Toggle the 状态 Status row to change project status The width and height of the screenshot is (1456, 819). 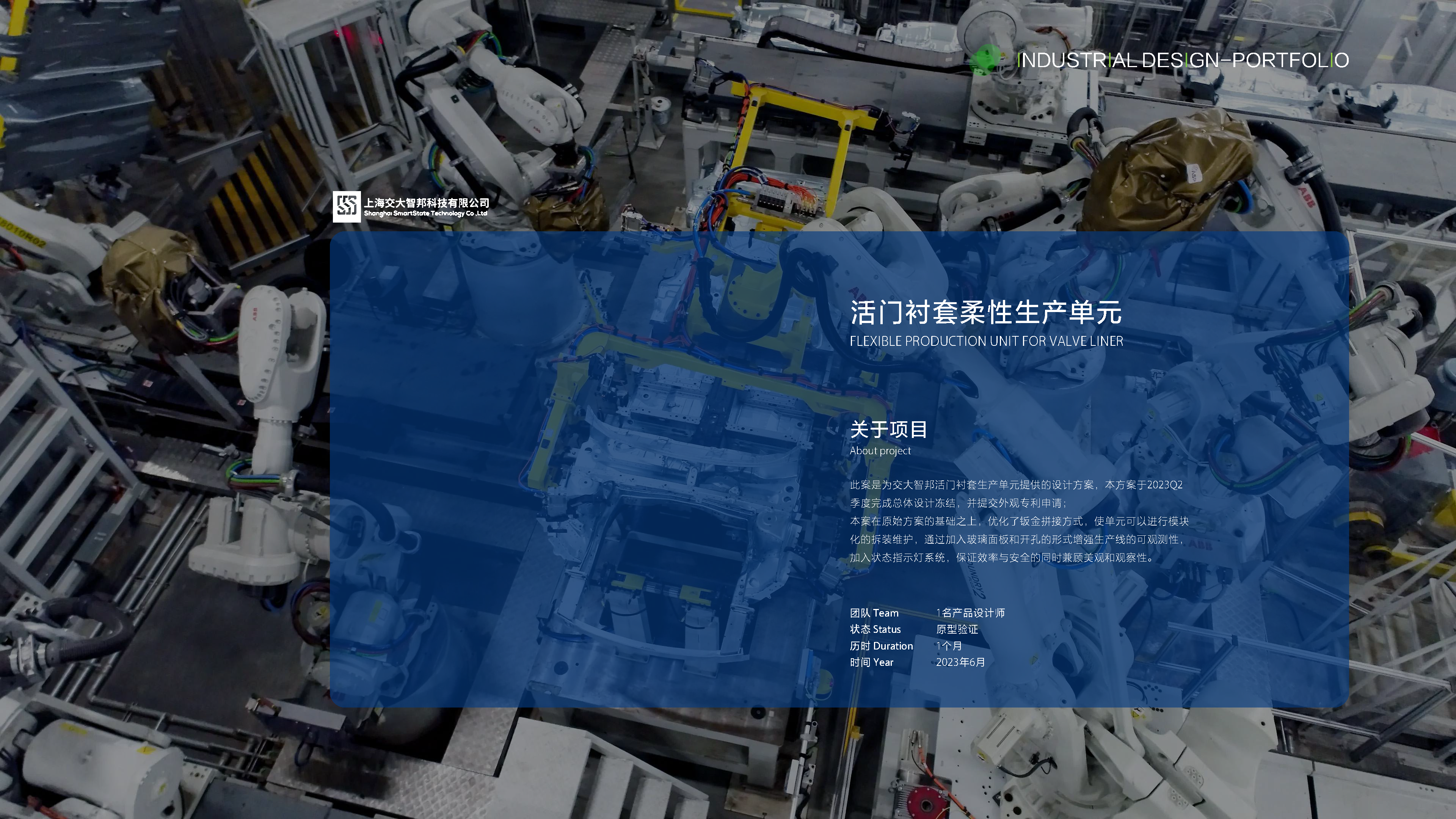(875, 629)
